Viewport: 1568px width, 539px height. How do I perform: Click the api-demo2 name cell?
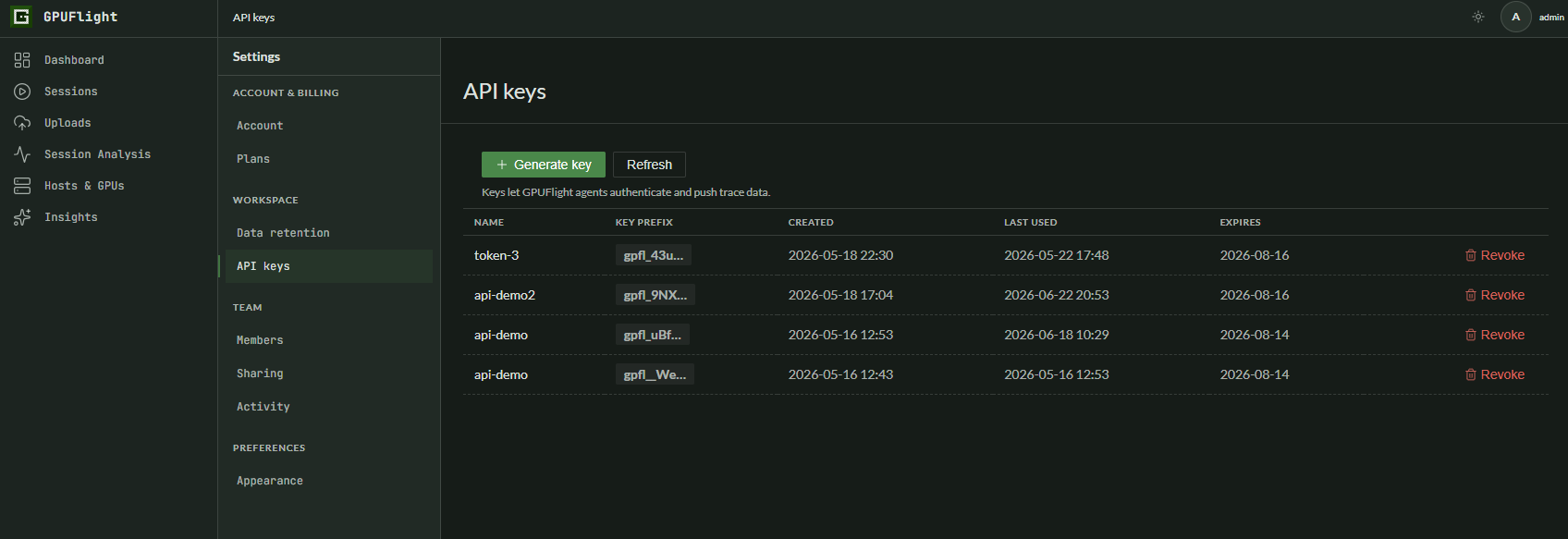point(505,295)
